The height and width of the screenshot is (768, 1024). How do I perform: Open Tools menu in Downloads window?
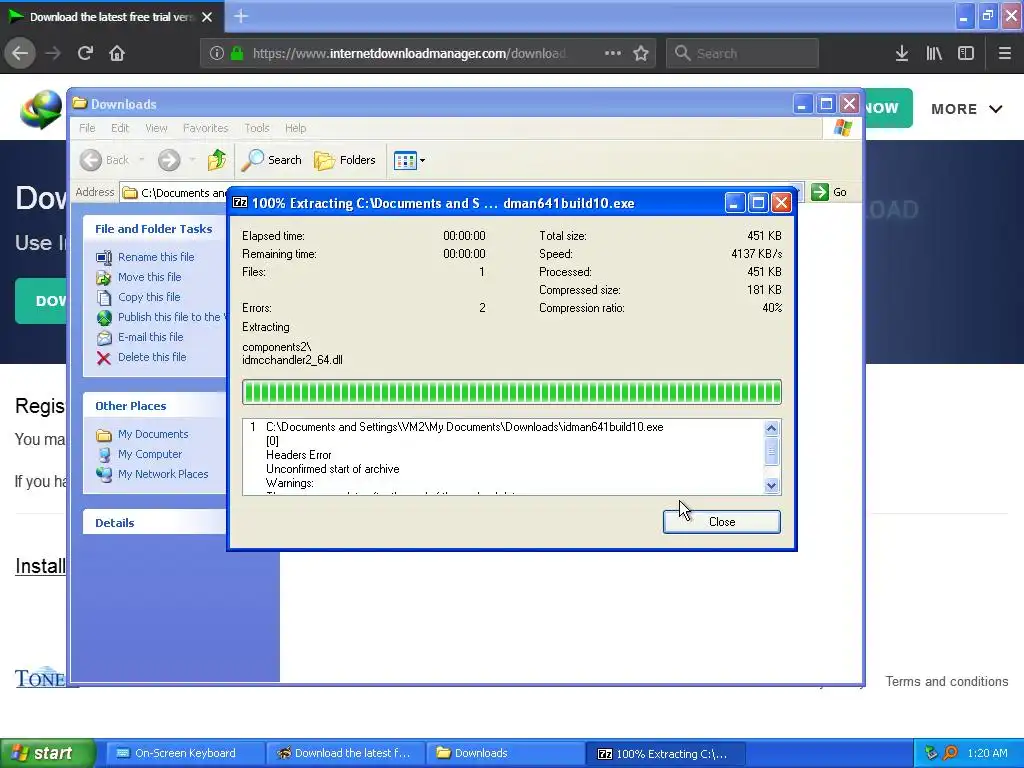pyautogui.click(x=257, y=128)
